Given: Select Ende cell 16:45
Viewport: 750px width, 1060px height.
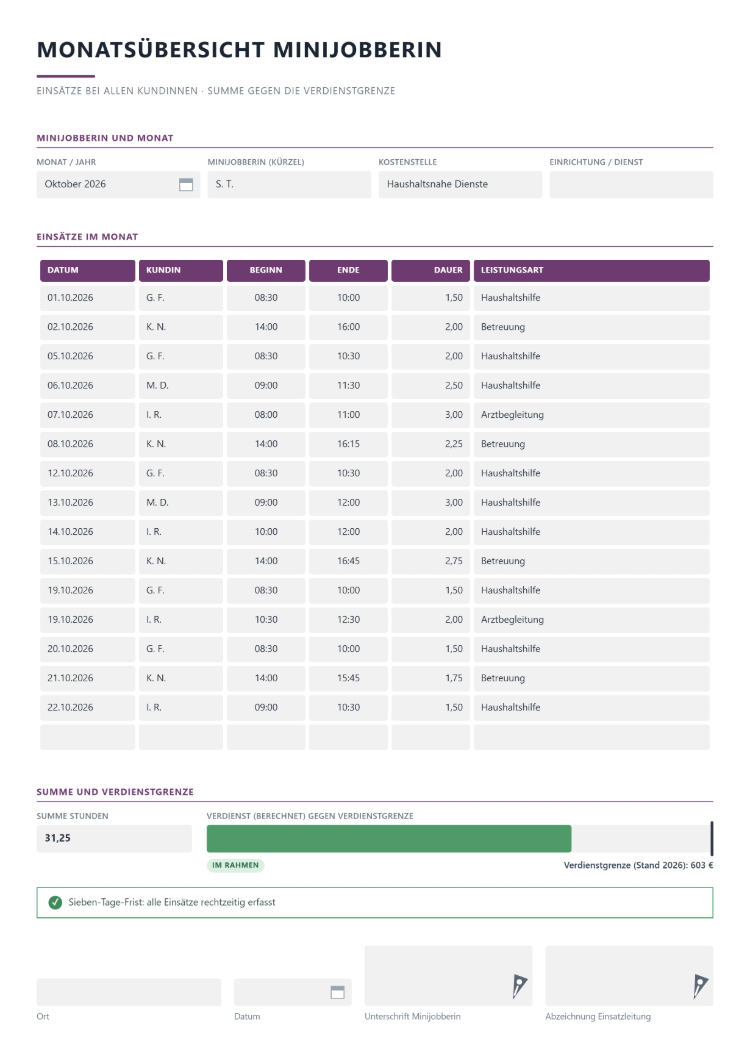Looking at the screenshot, I should coord(348,561).
